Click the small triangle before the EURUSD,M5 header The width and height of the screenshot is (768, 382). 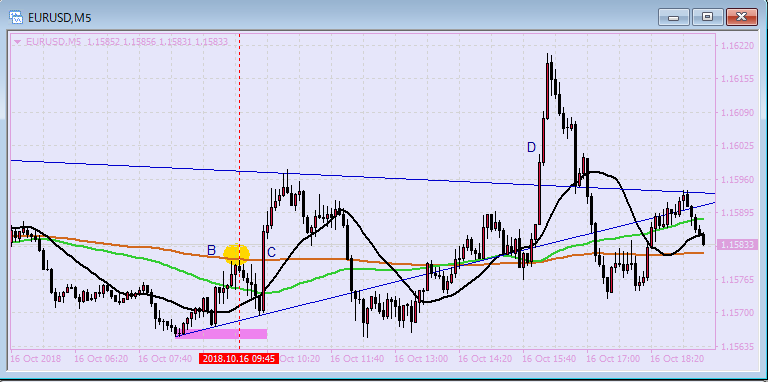18,42
